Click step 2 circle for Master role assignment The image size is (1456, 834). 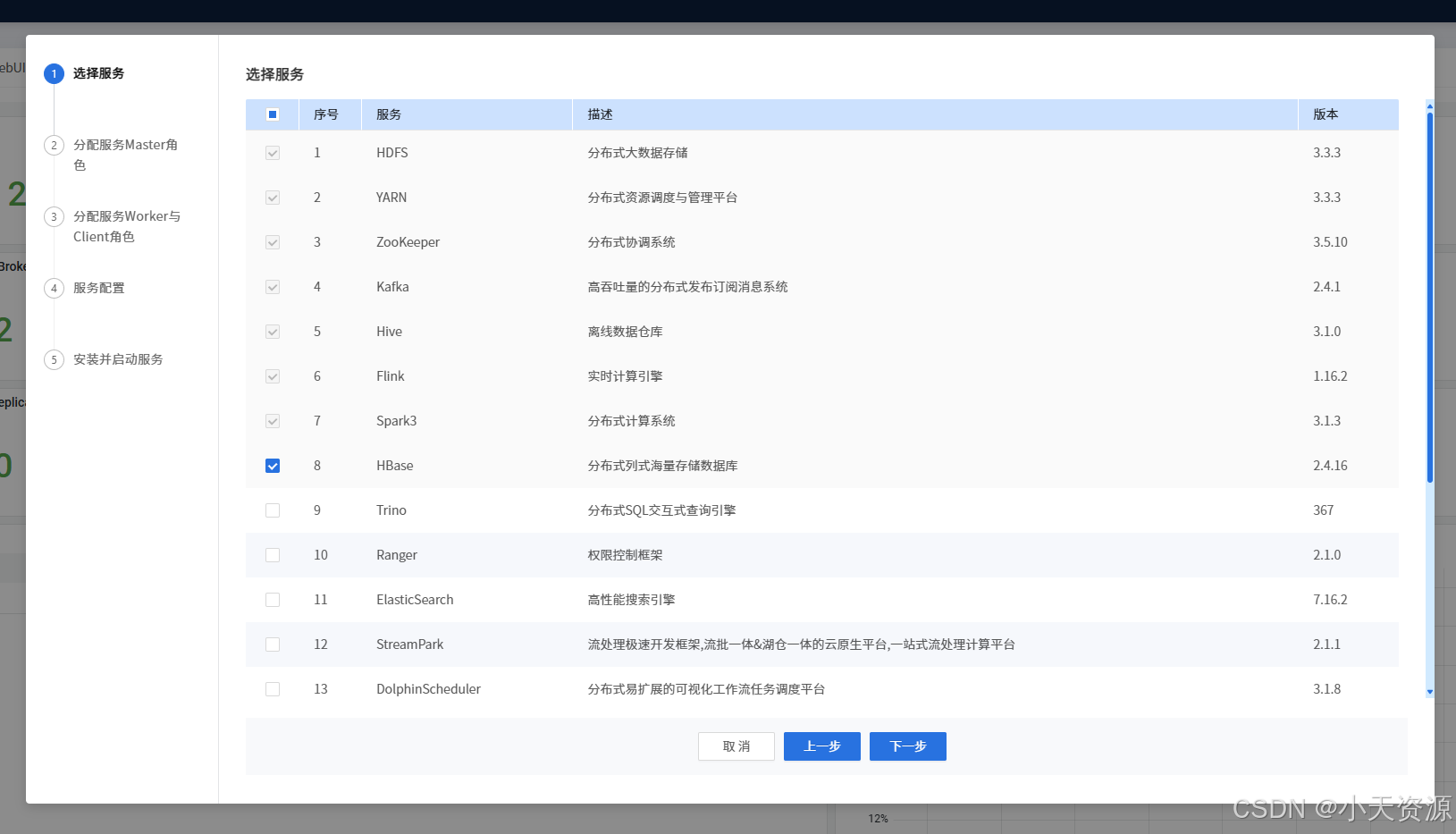[54, 145]
